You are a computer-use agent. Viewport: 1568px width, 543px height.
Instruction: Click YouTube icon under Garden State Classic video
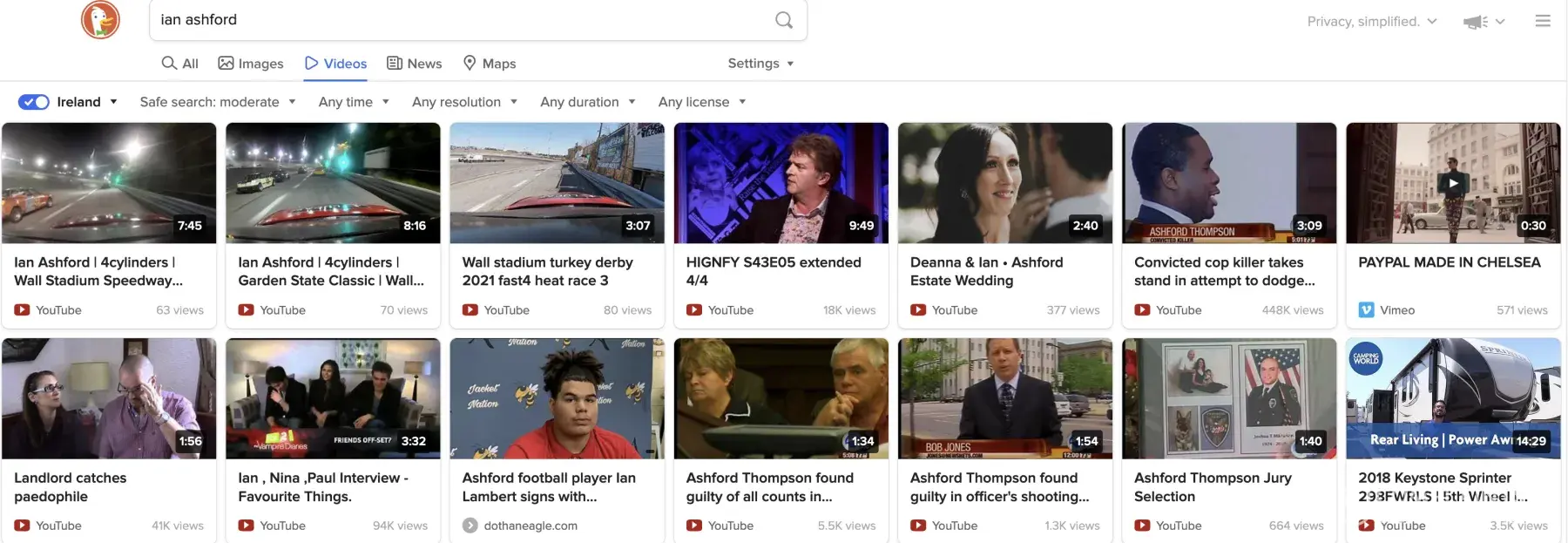(247, 309)
